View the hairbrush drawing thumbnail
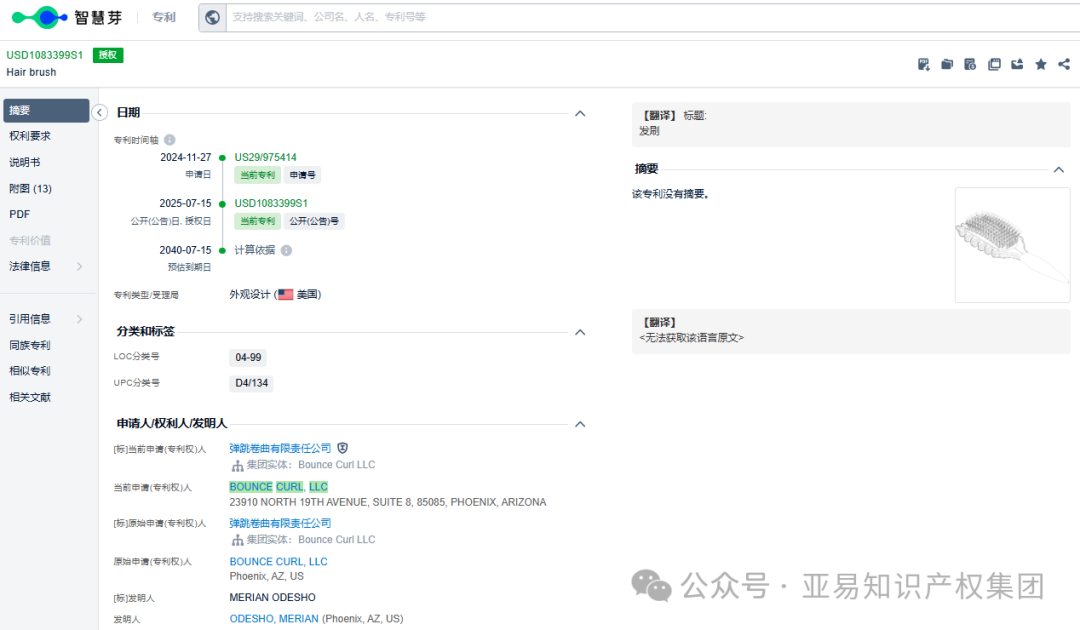This screenshot has width=1080, height=630. tap(1012, 243)
